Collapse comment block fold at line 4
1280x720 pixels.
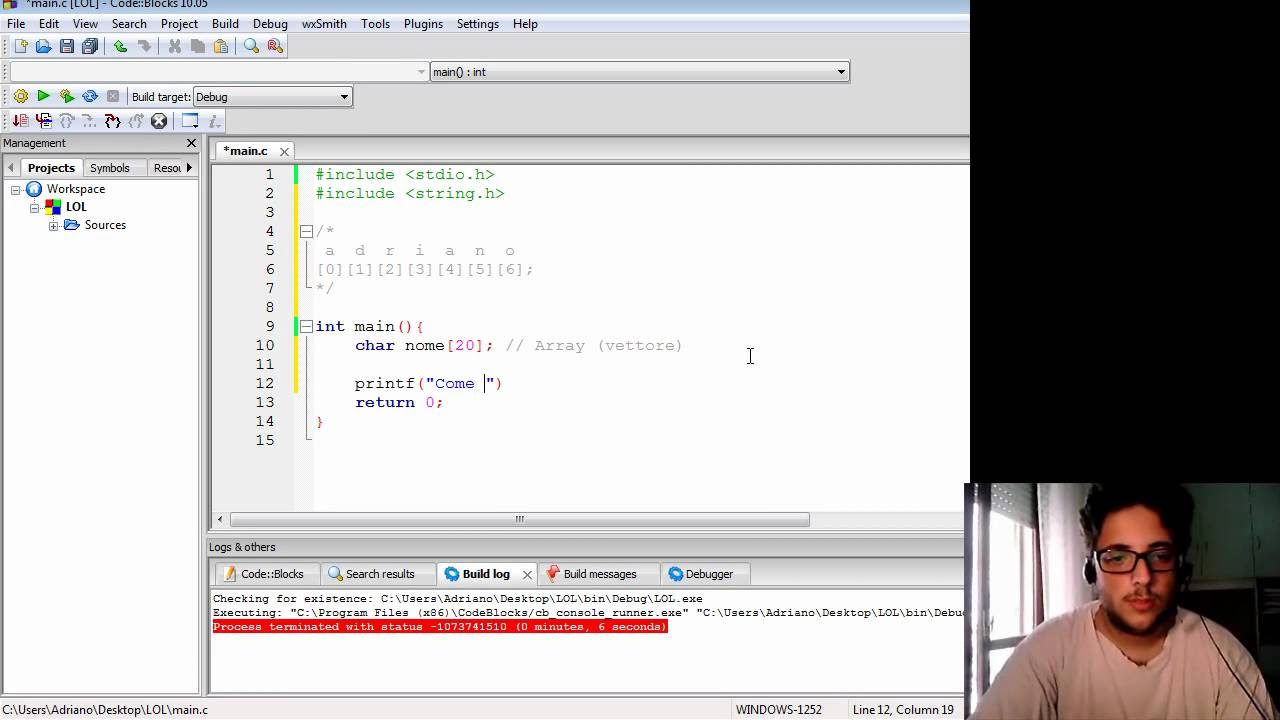[x=306, y=231]
